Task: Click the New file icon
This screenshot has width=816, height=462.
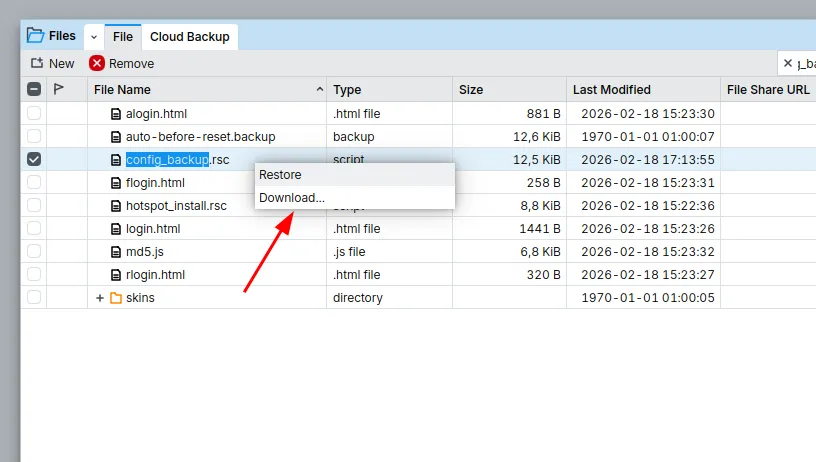Action: tap(37, 63)
